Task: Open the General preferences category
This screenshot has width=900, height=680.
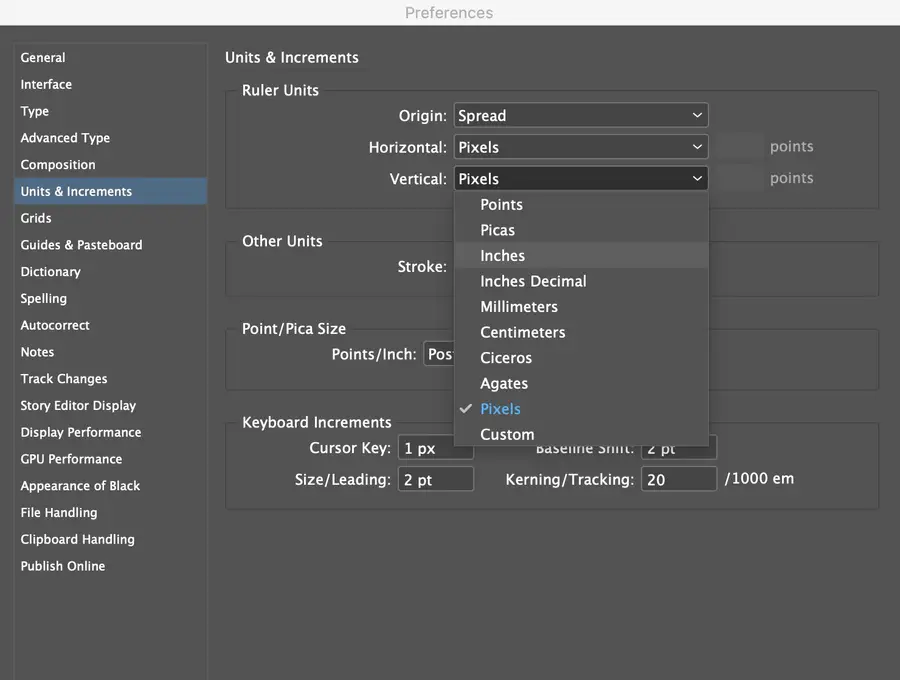Action: coord(43,58)
